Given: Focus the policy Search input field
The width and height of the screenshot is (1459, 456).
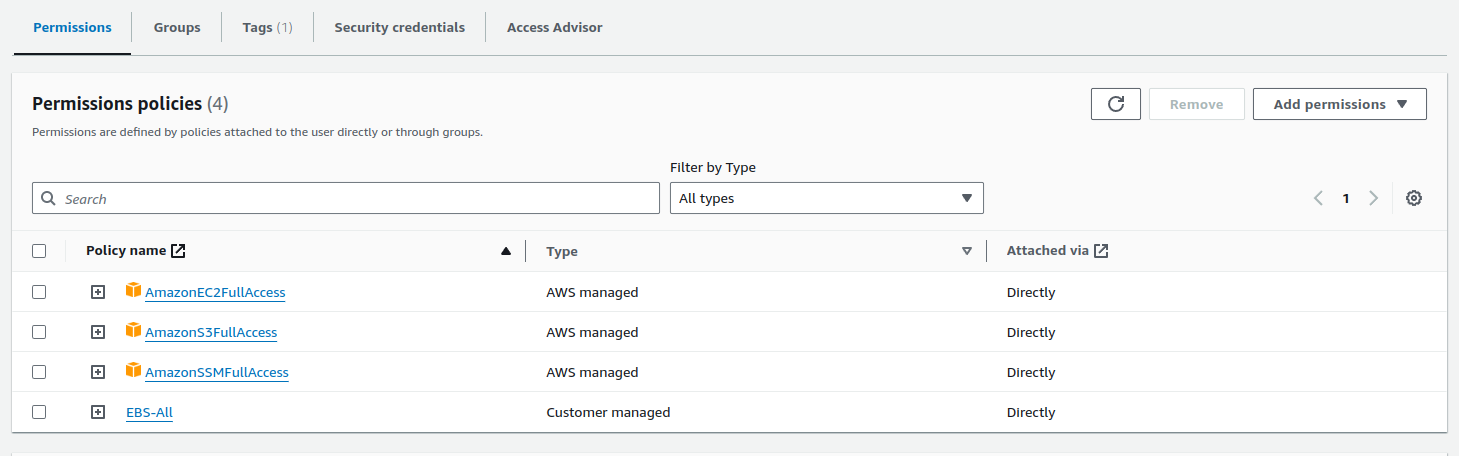Looking at the screenshot, I should point(346,198).
